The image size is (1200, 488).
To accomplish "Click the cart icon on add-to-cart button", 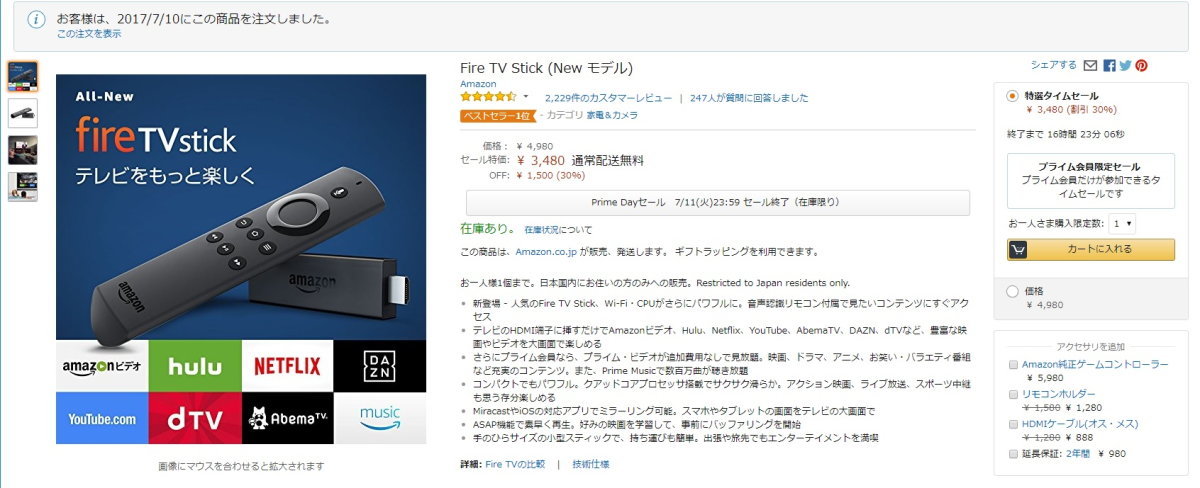I will coord(1021,249).
